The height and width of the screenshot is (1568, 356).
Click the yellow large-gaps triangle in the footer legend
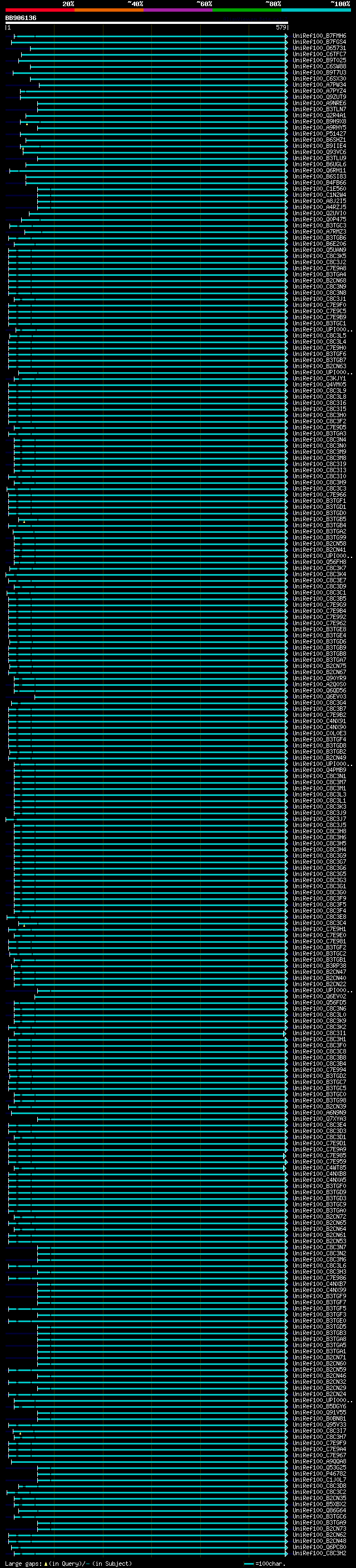(46, 1563)
